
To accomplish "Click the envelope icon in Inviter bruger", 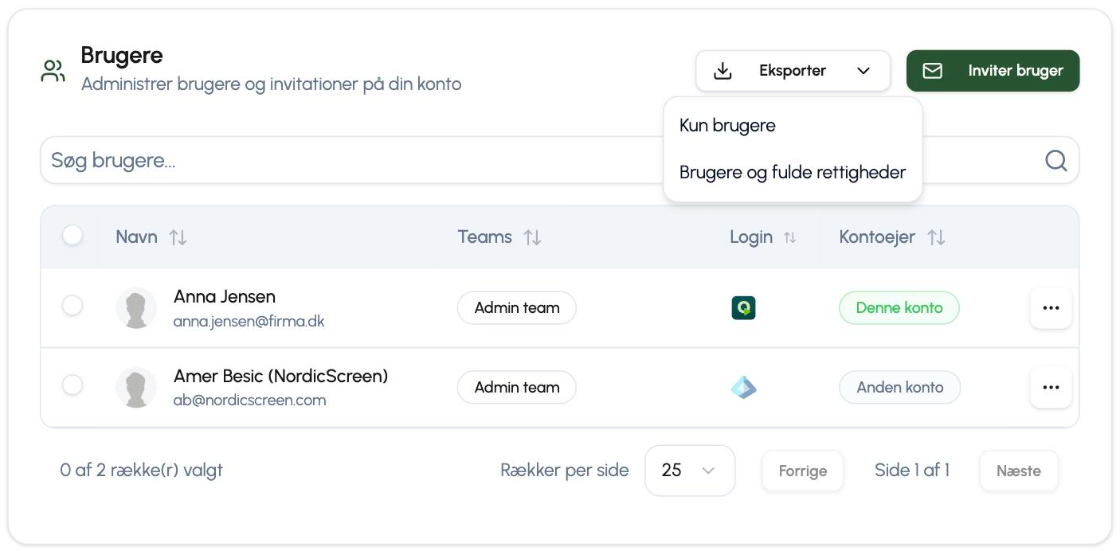I will pos(932,71).
